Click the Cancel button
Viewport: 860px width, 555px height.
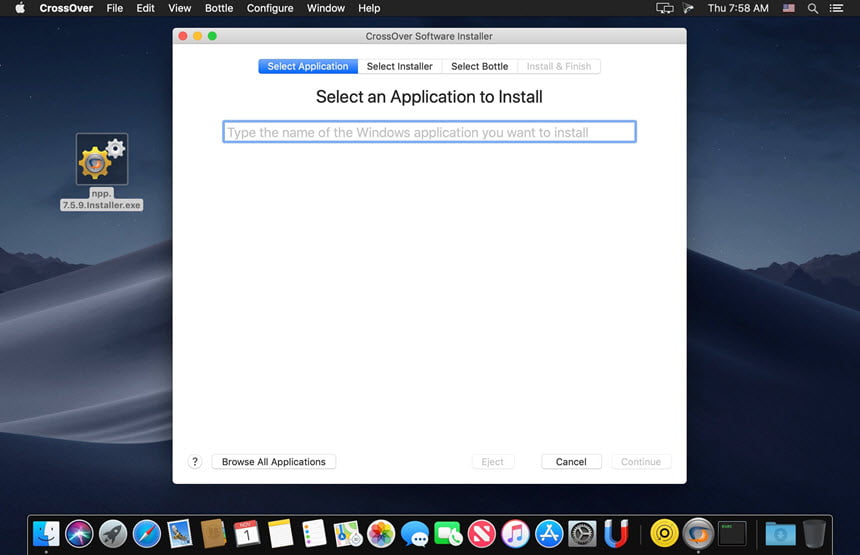(x=571, y=462)
